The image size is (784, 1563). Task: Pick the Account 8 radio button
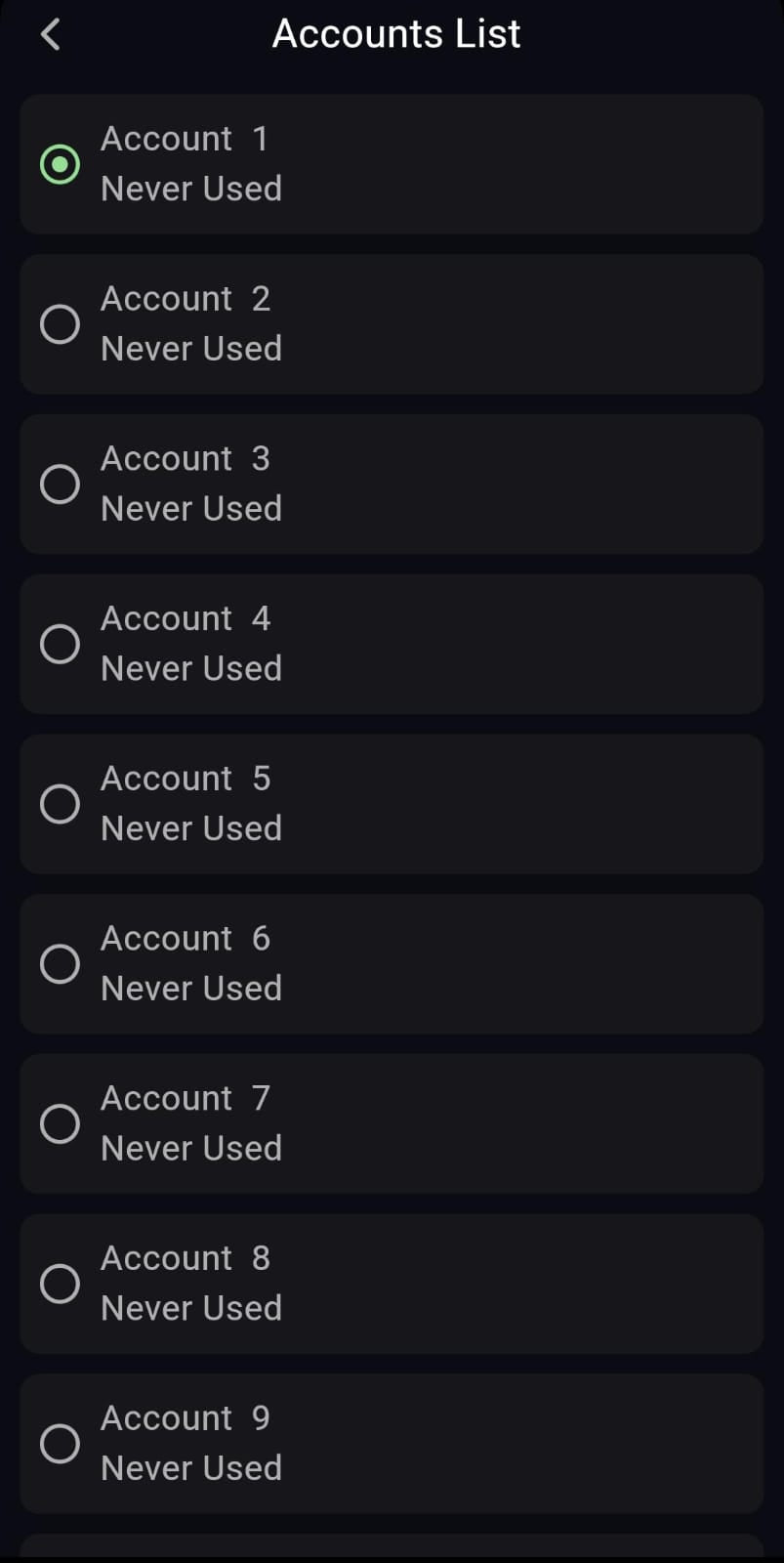tap(60, 1284)
